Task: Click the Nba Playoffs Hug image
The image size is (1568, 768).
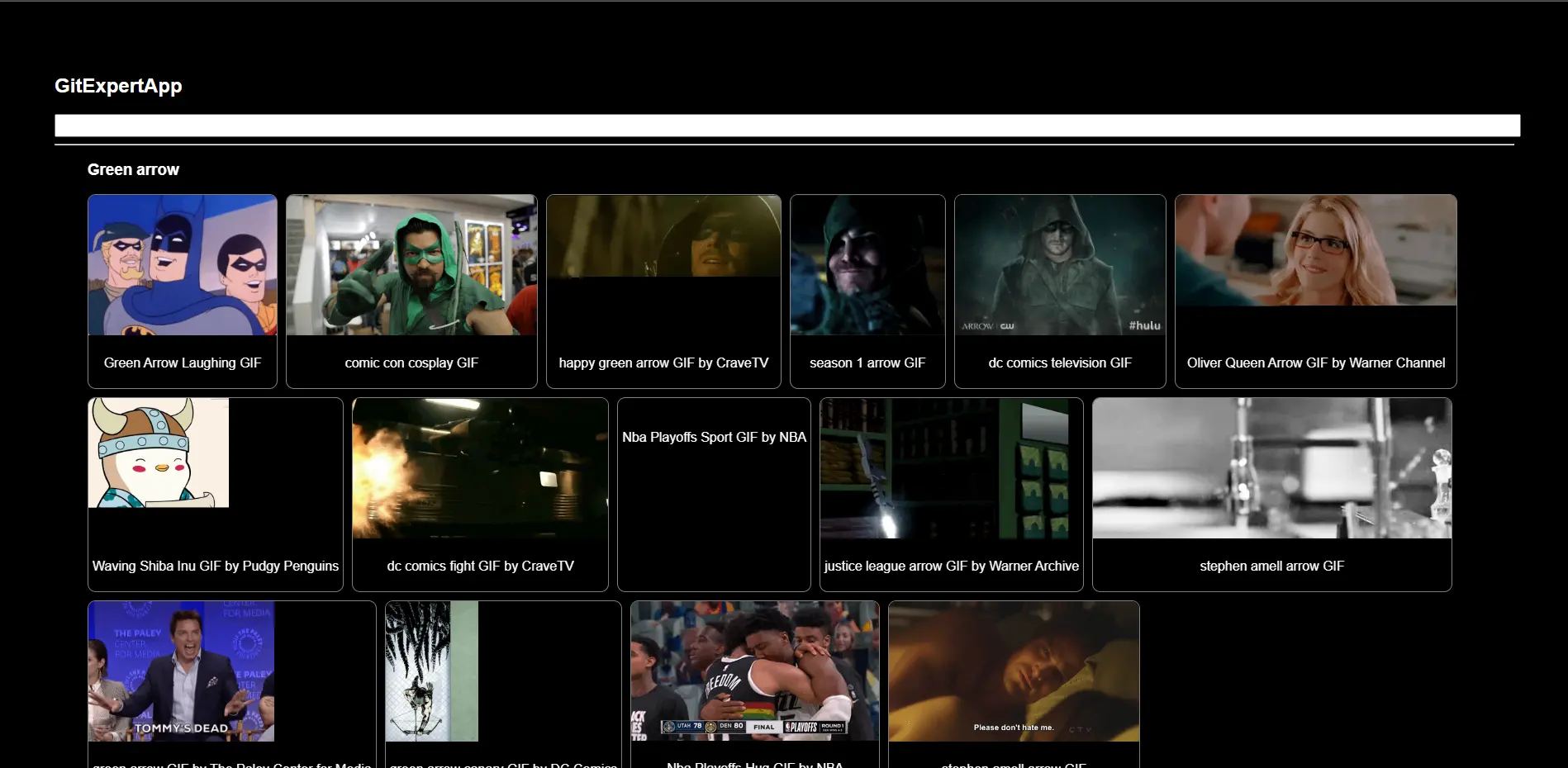Action: (x=754, y=671)
